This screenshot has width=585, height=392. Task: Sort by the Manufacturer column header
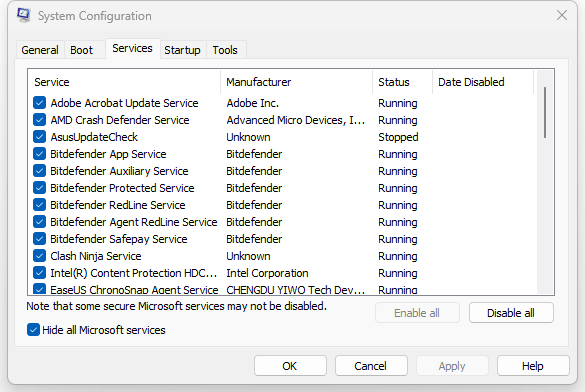coord(297,82)
